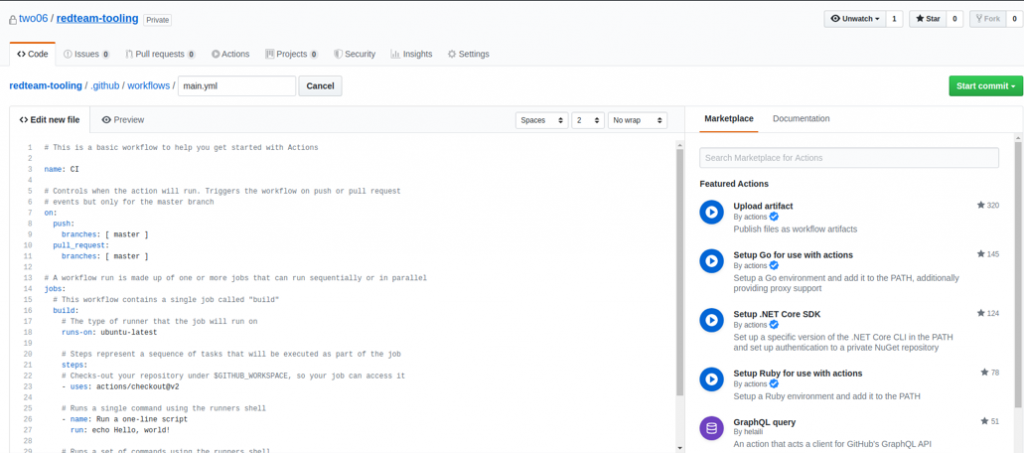The width and height of the screenshot is (1024, 453).
Task: Open the Pull requests tab
Action: pyautogui.click(x=160, y=54)
